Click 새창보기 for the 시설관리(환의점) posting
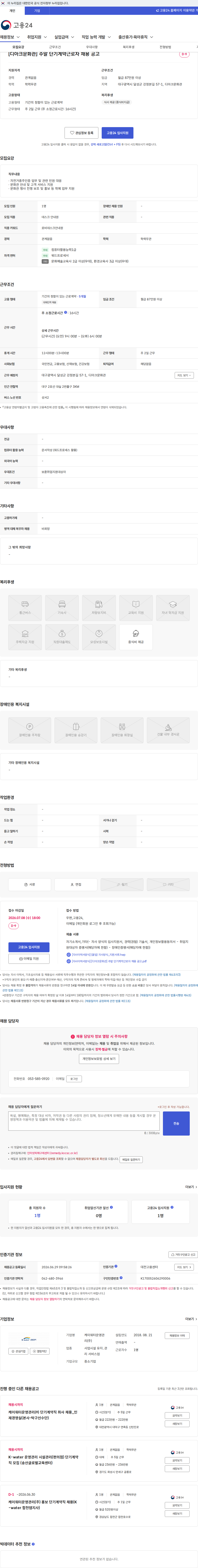The width and height of the screenshot is (198, 1568). tap(177, 1469)
